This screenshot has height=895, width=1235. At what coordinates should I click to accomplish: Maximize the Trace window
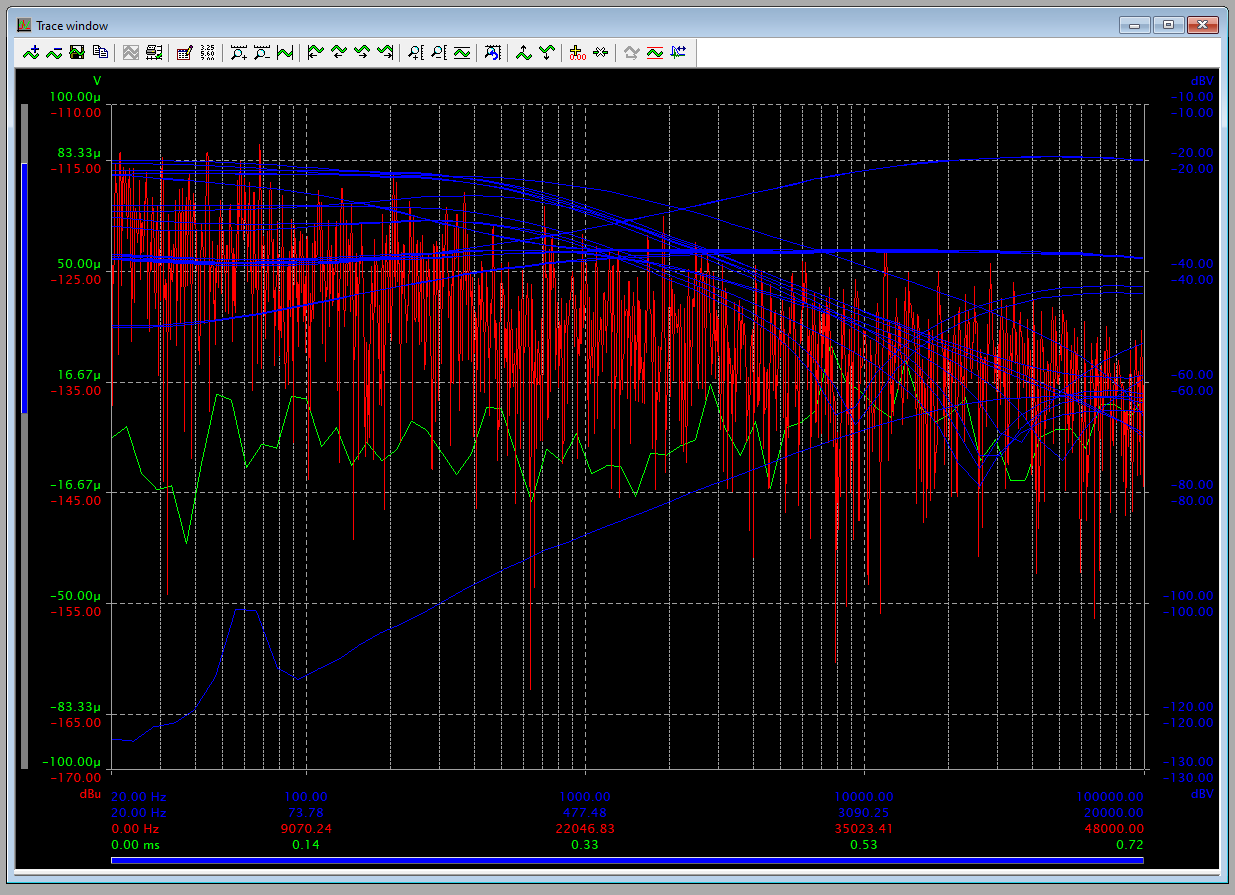coord(1168,25)
